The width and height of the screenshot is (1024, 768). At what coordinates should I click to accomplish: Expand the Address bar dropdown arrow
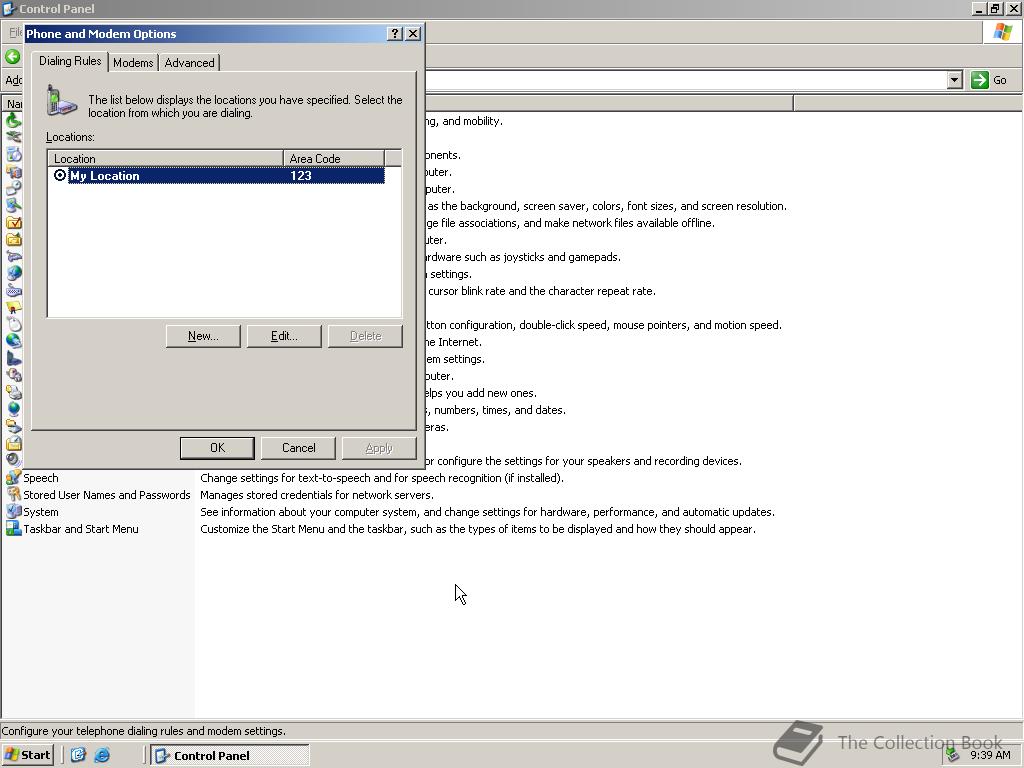click(955, 80)
